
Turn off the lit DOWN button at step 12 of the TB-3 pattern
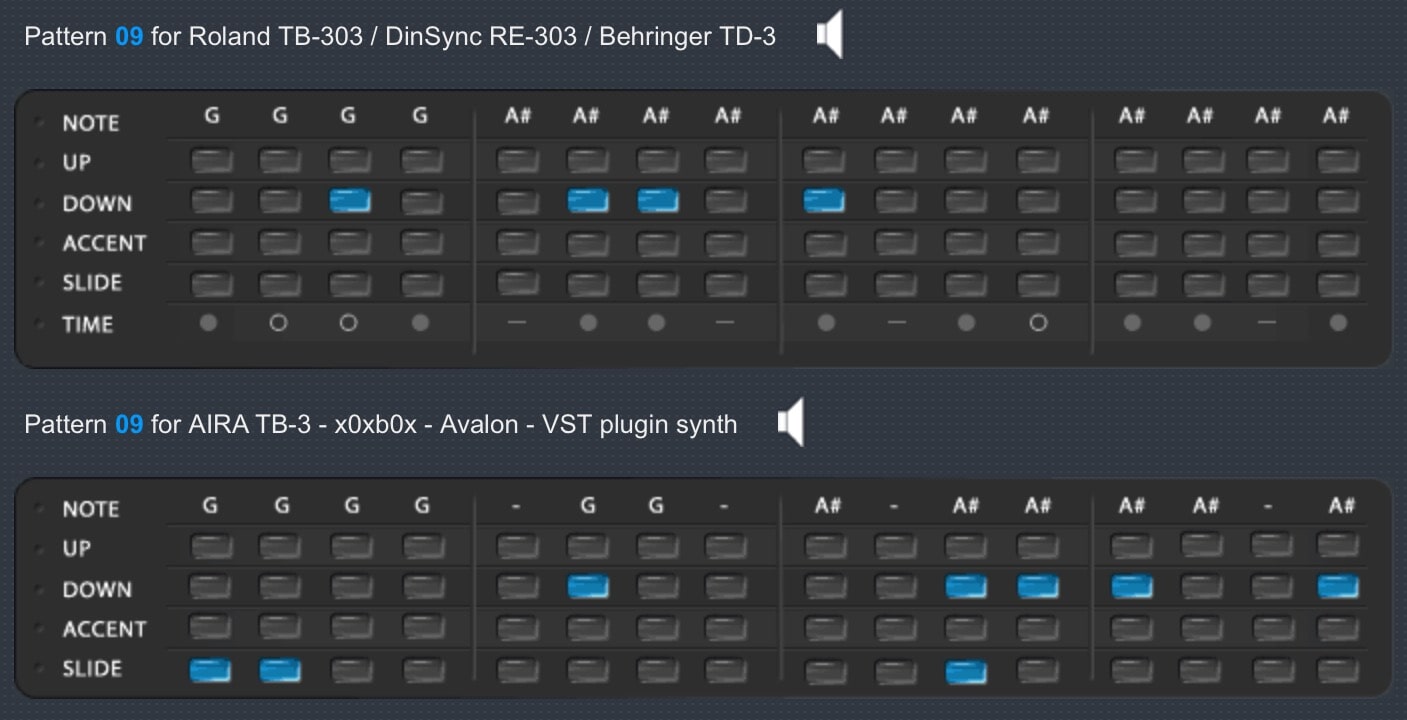pos(1038,587)
